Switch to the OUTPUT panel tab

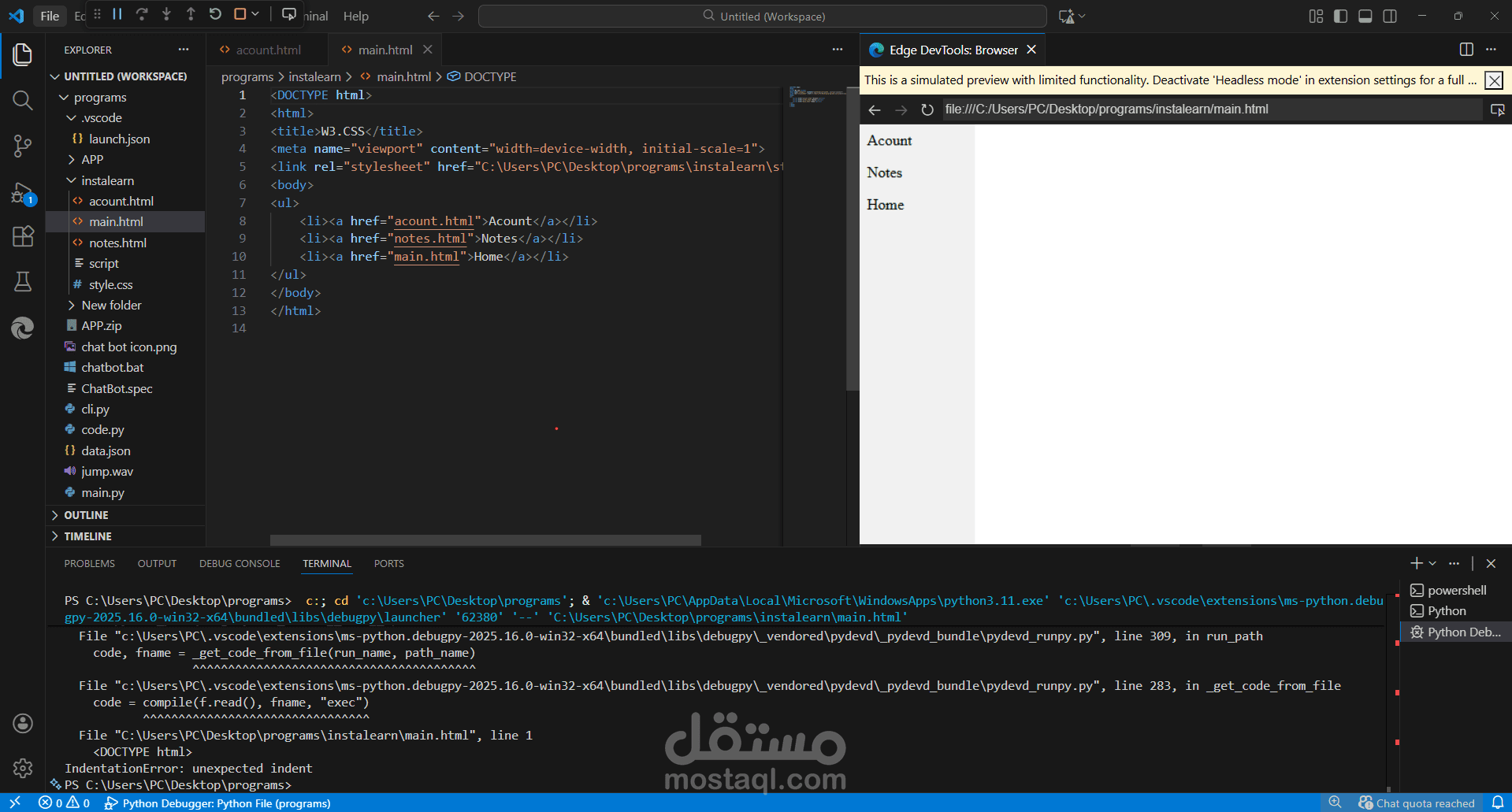(x=157, y=563)
